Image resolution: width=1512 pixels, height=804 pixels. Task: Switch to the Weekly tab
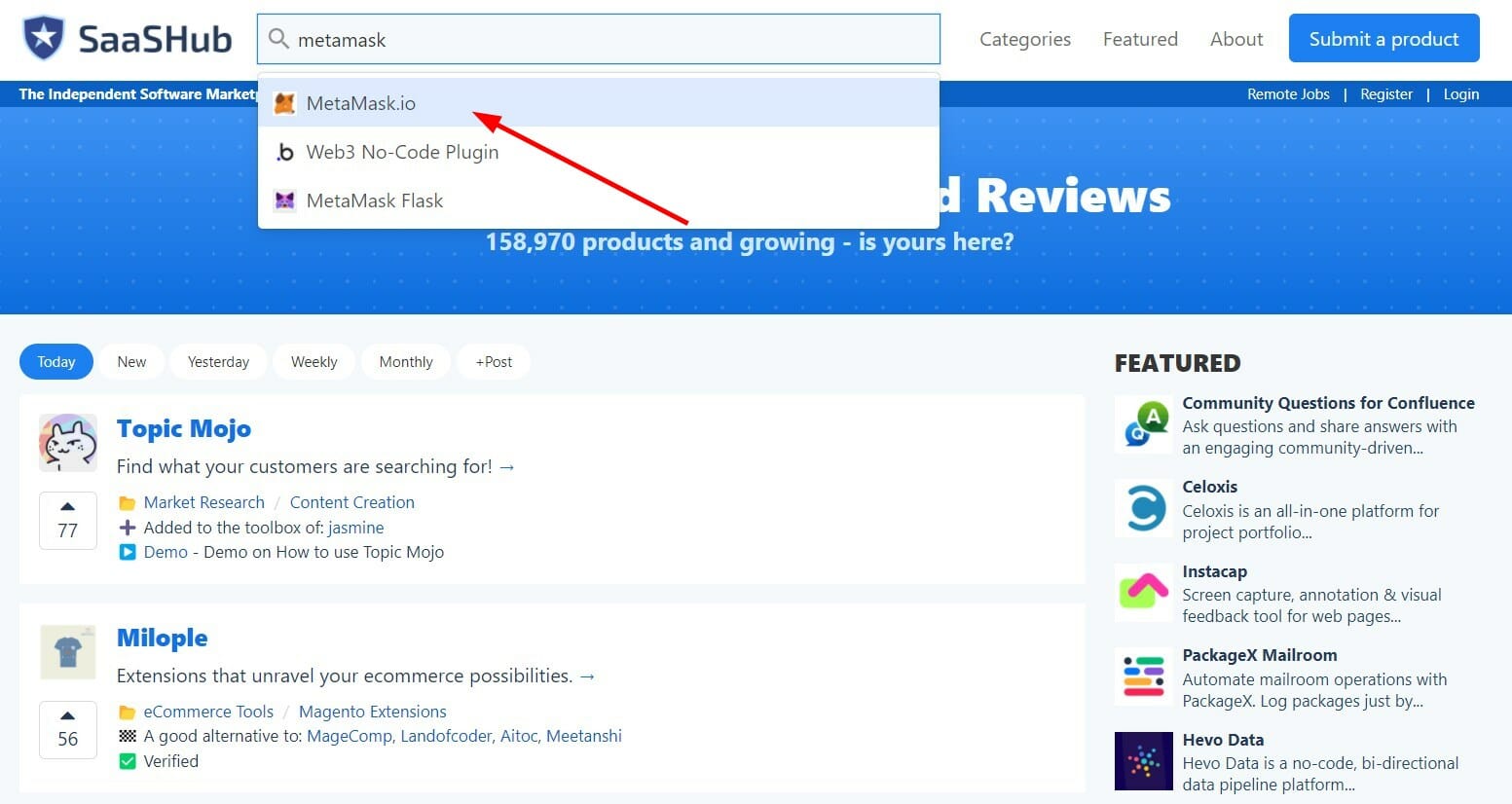click(x=313, y=362)
